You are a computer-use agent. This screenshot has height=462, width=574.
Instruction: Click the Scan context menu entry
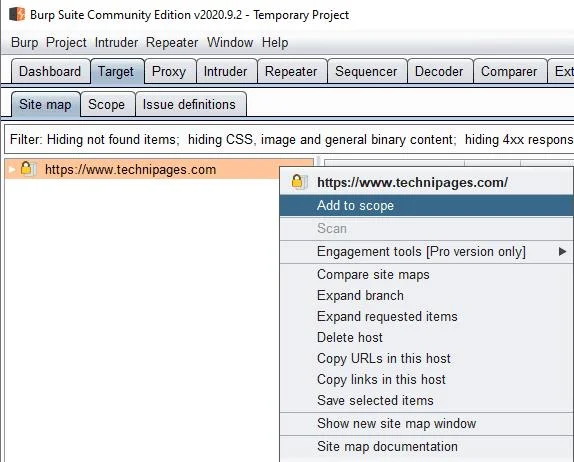tap(426, 228)
